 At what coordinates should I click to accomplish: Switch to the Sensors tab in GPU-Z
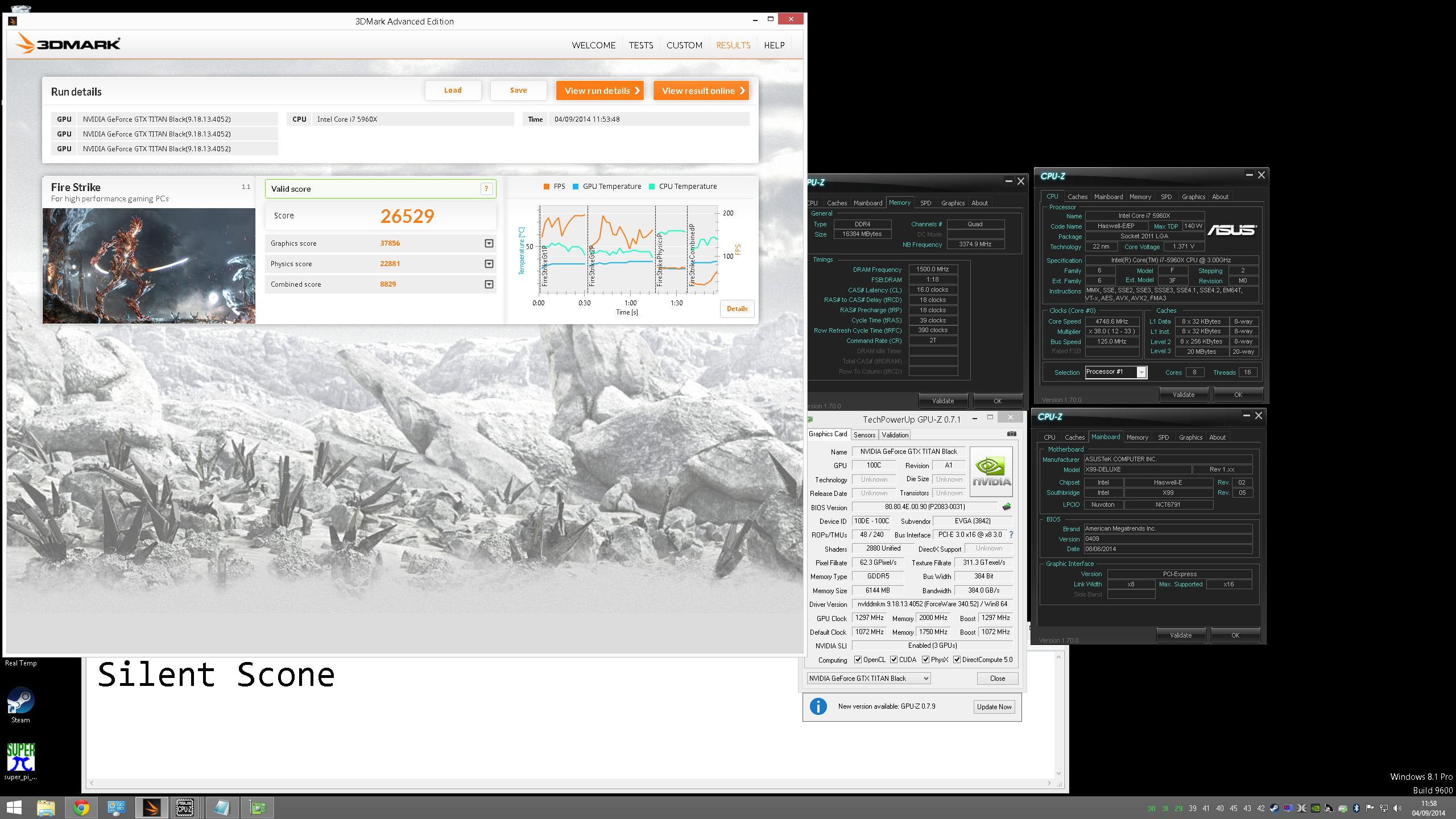(864, 435)
